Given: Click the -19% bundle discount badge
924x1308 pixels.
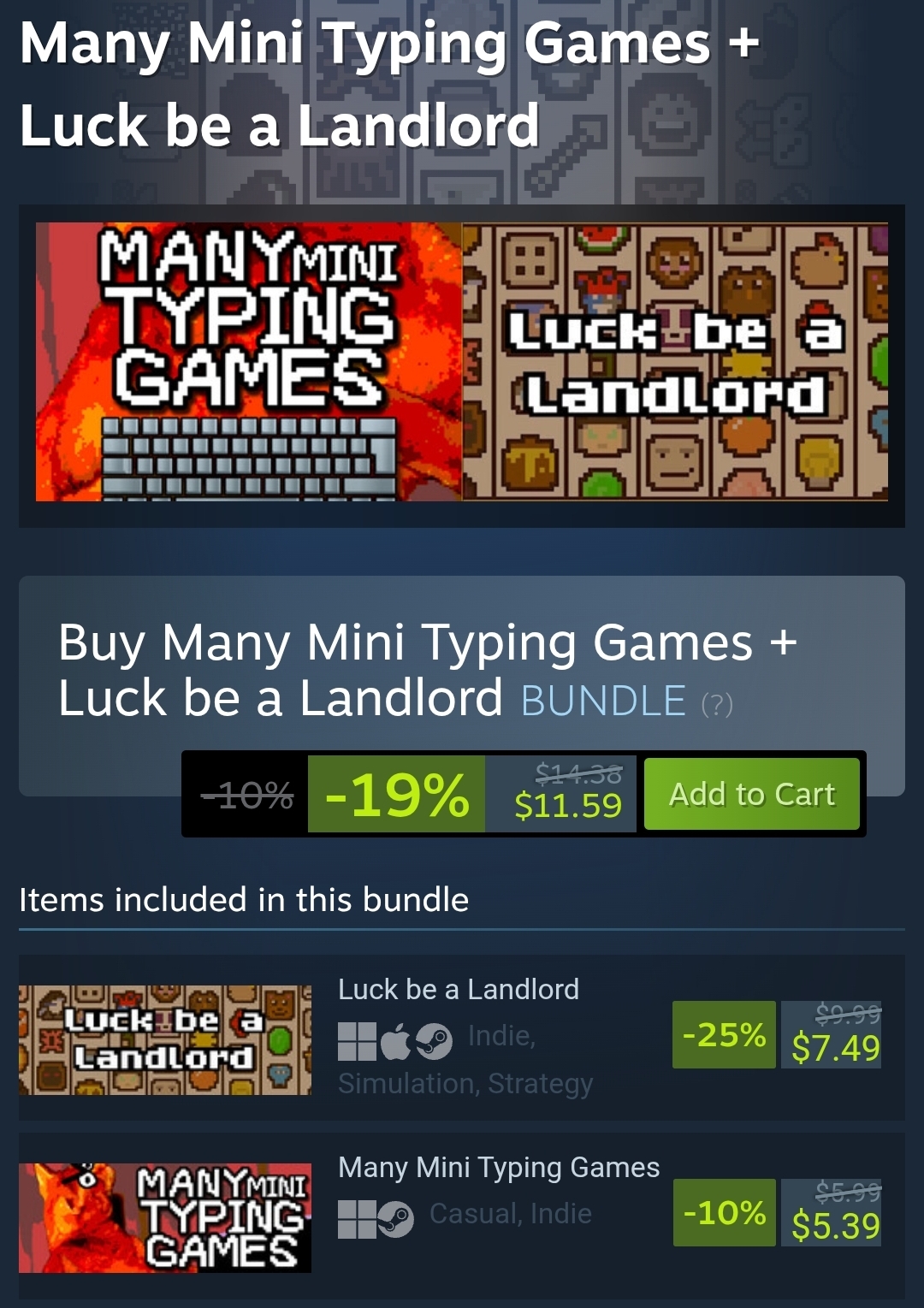Looking at the screenshot, I should (x=396, y=794).
